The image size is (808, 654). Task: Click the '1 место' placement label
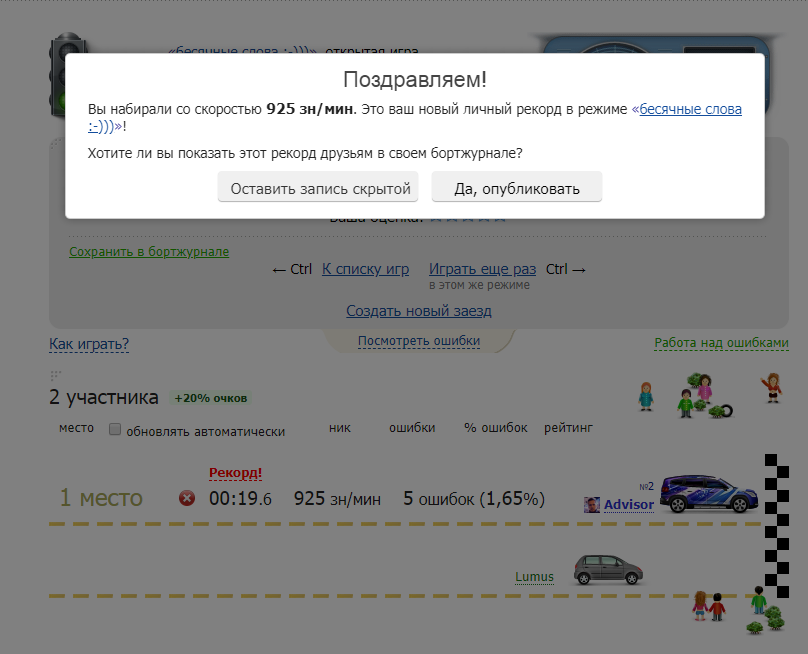pos(101,498)
